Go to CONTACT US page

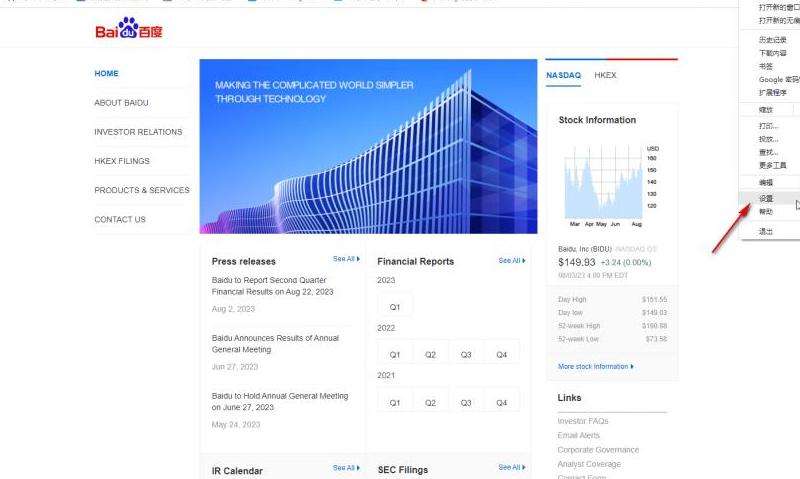click(120, 219)
